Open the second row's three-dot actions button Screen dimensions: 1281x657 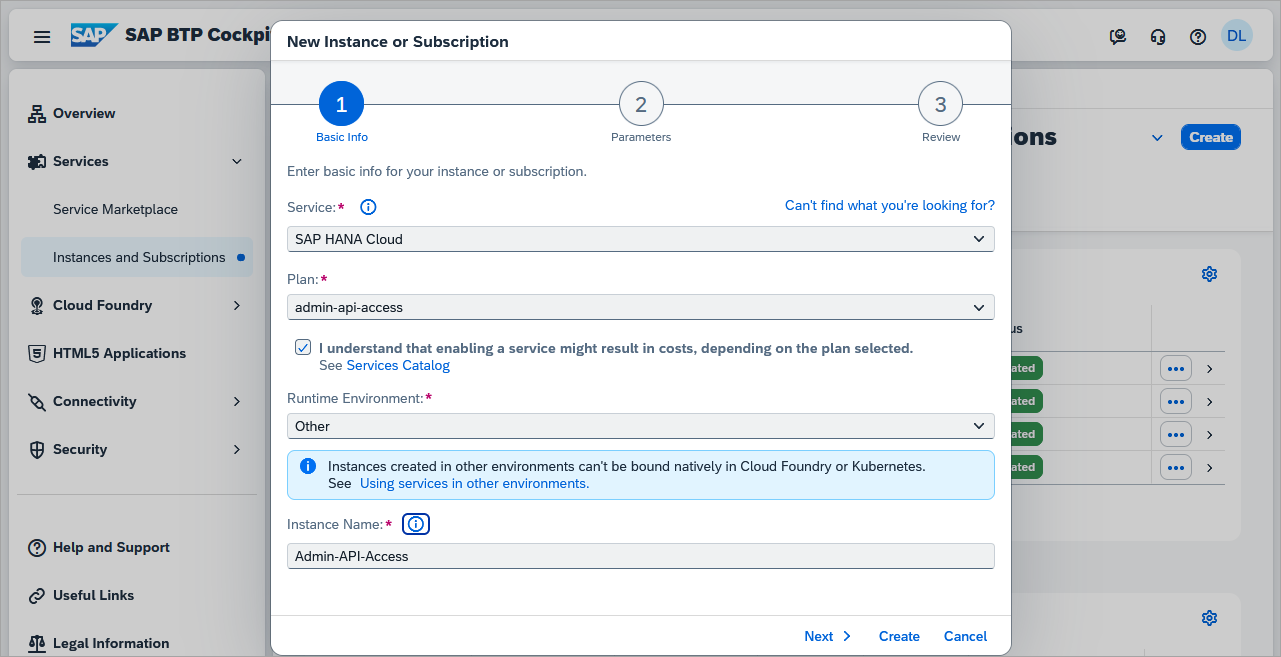click(1176, 402)
